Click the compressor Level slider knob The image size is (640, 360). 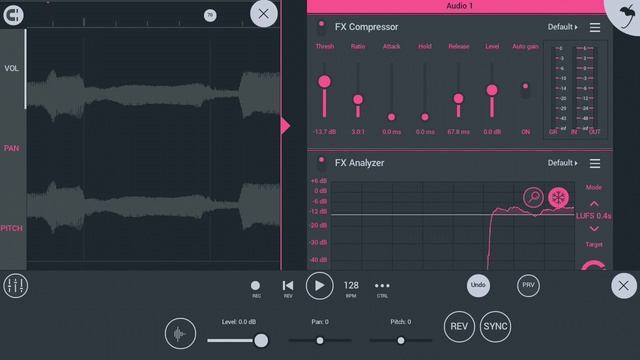[x=492, y=90]
